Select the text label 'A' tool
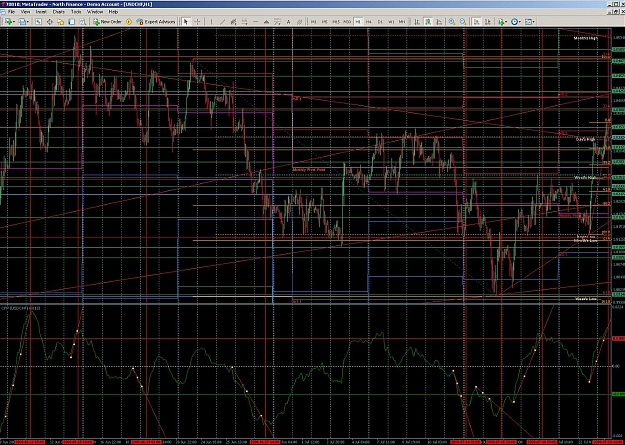Screen dimensions: 625x445 point(288,22)
